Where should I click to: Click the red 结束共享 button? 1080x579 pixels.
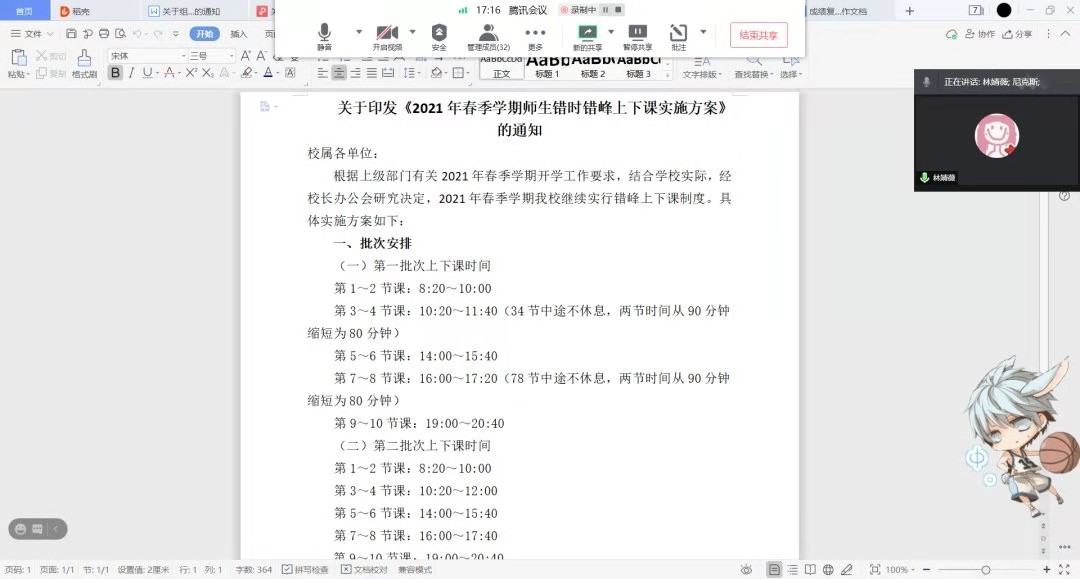pos(758,35)
